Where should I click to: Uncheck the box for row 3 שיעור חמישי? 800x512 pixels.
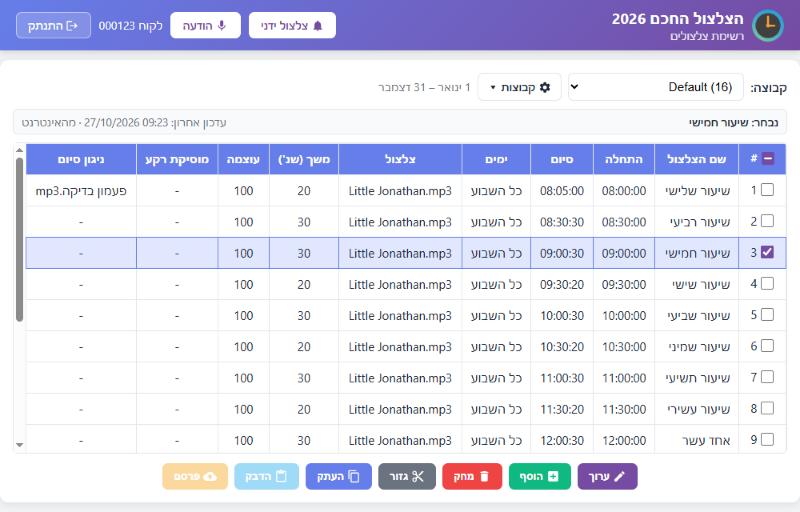767,252
